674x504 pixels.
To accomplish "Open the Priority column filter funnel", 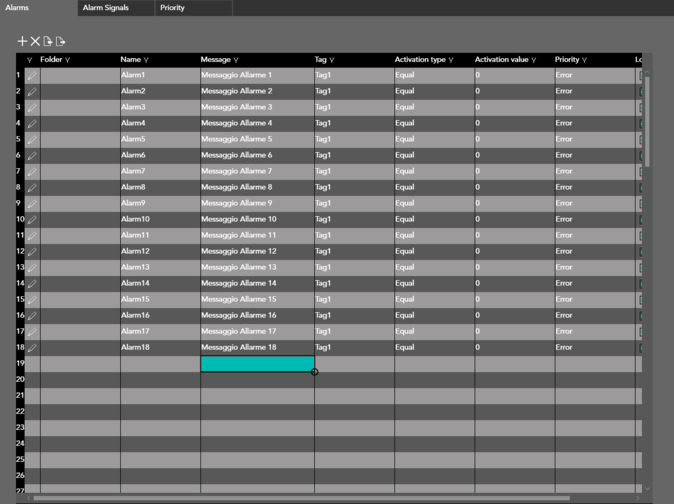I will 584,60.
